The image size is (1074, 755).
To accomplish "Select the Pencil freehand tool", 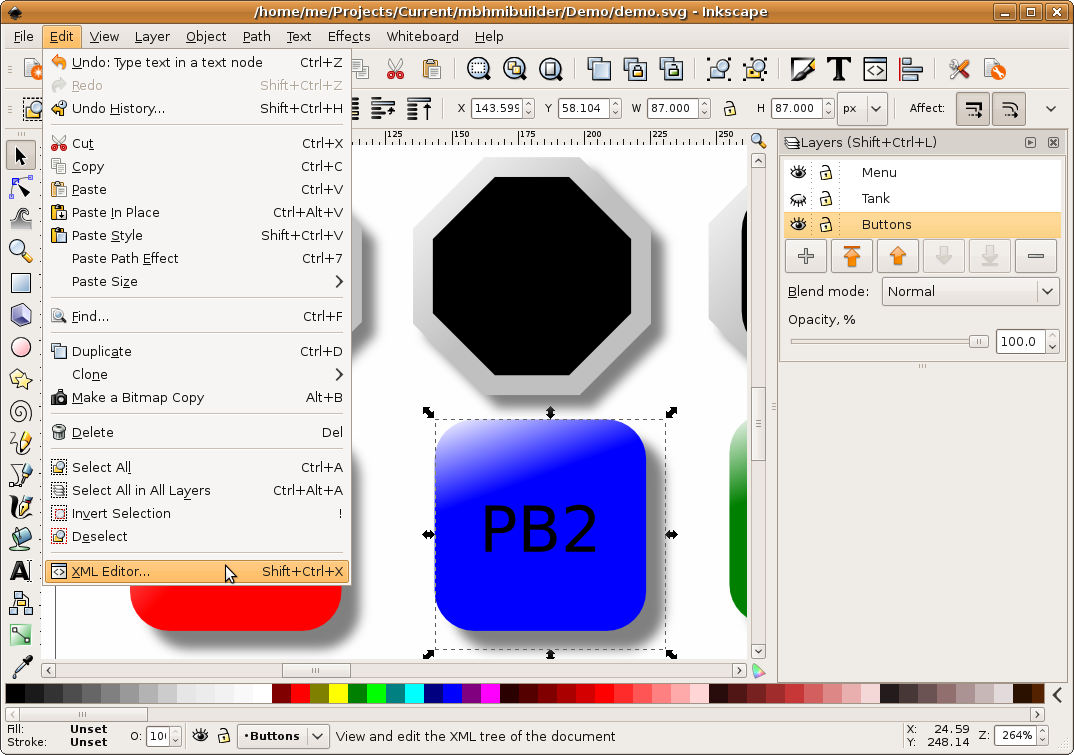I will pos(21,443).
